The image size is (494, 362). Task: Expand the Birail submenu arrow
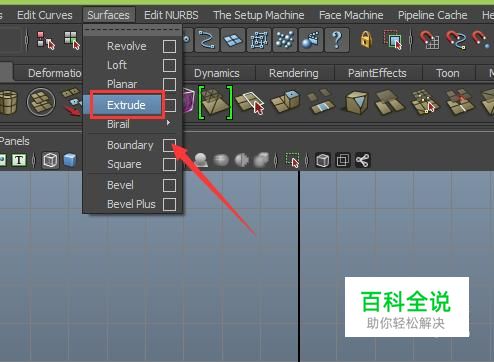point(168,123)
